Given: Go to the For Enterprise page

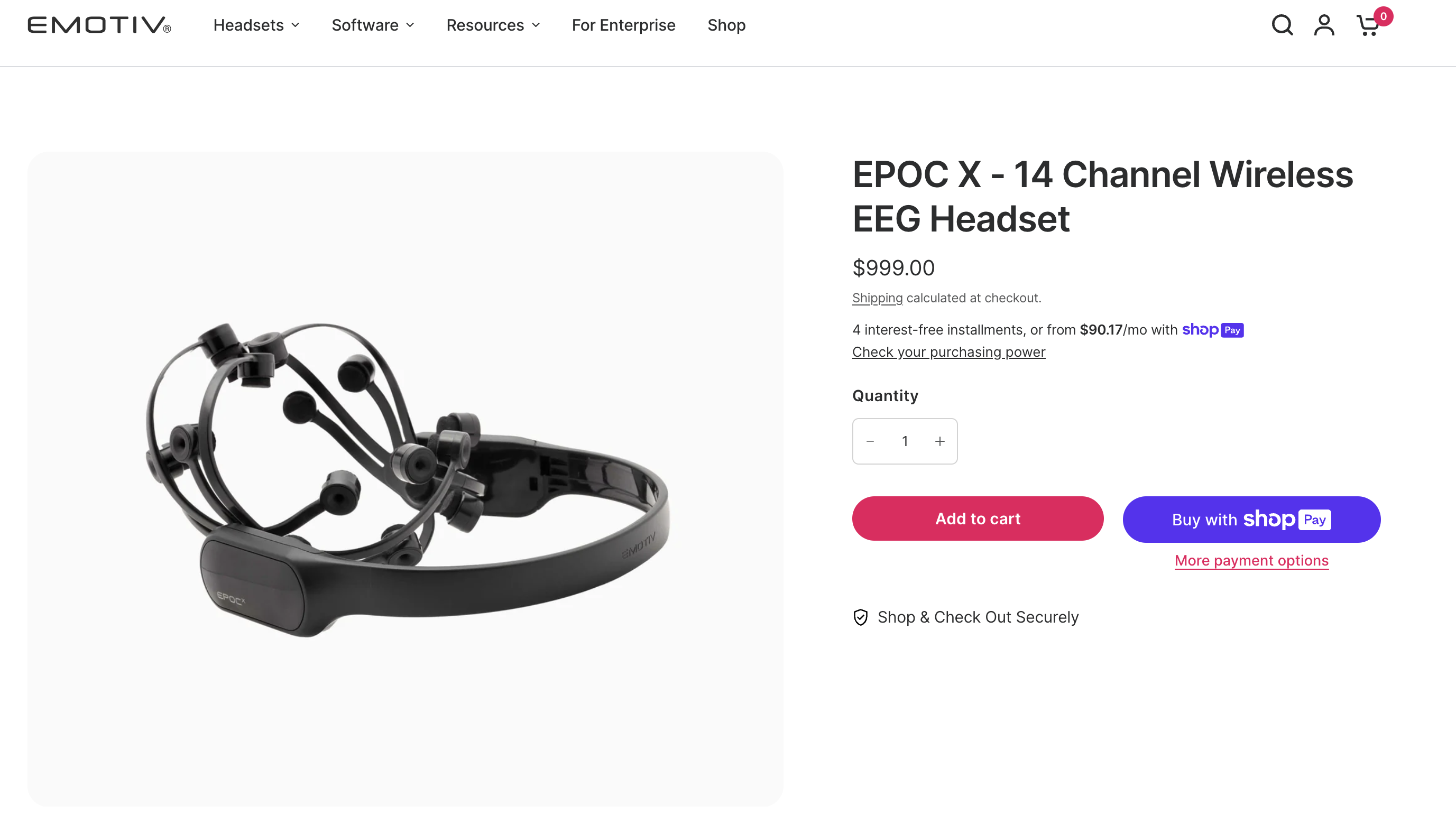Looking at the screenshot, I should (623, 25).
